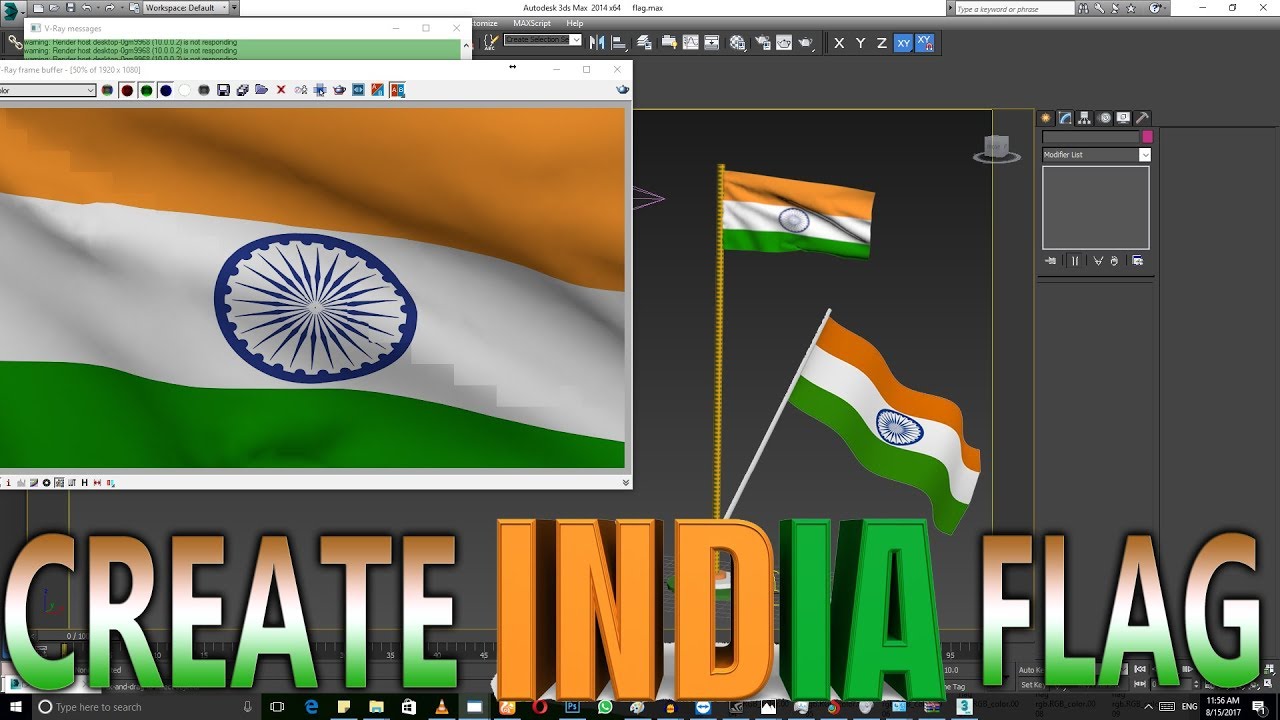Image resolution: width=1280 pixels, height=720 pixels.
Task: Click the magenta object color swatch
Action: point(1147,137)
